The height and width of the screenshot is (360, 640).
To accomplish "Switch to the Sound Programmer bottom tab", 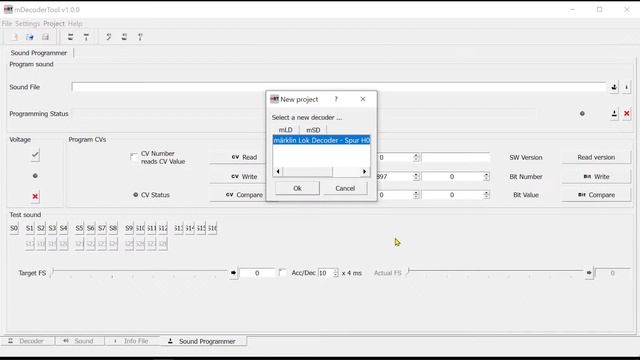I will pyautogui.click(x=203, y=341).
